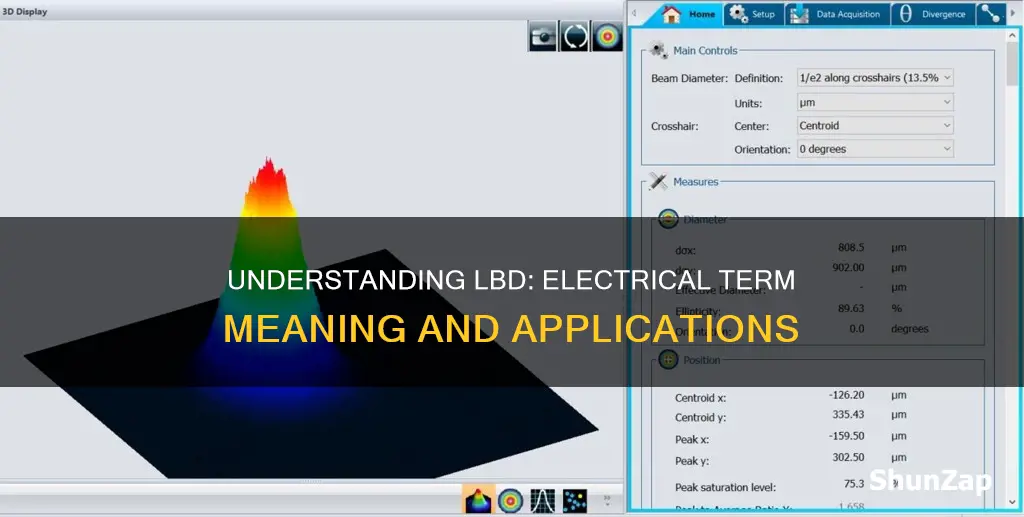Click the Position section target icon
Image resolution: width=1024 pixels, height=517 pixels.
[668, 360]
